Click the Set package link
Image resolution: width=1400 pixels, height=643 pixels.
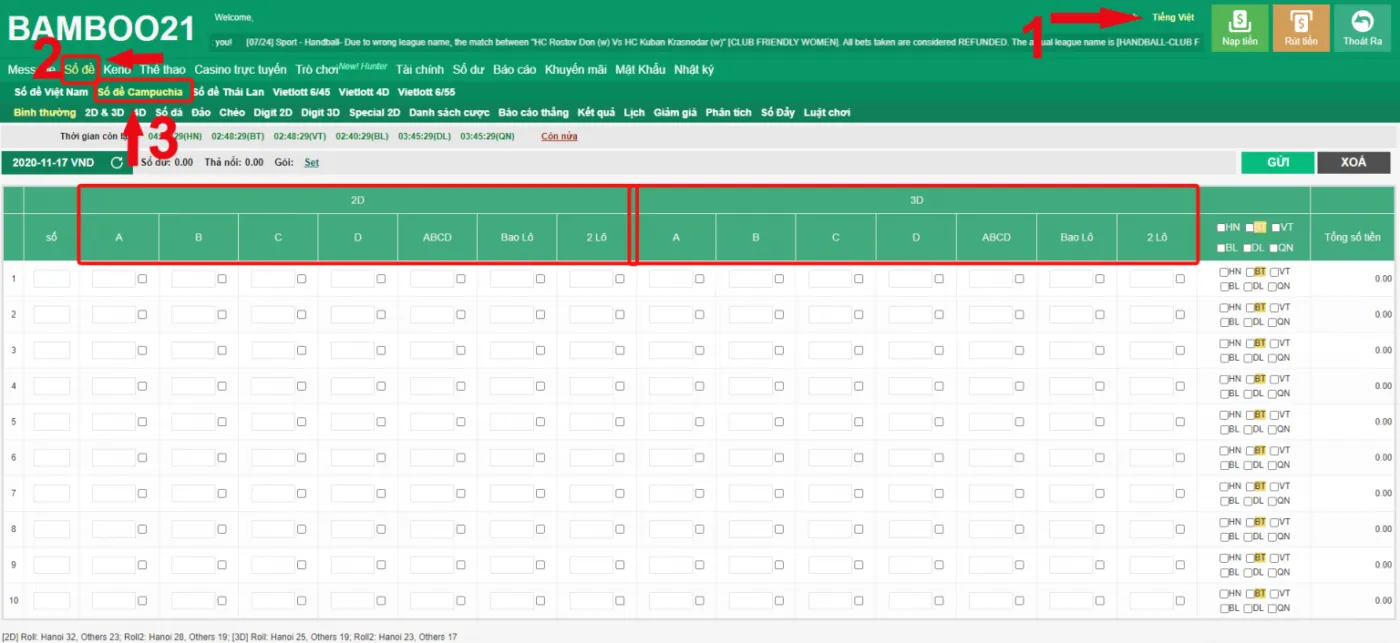point(311,162)
